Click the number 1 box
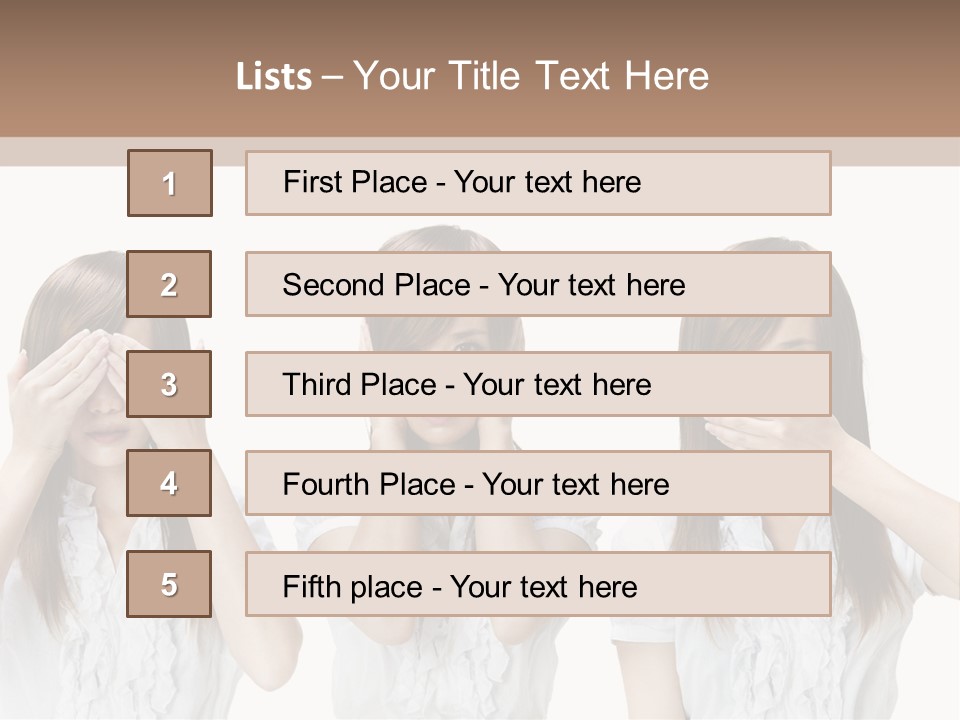960x720 pixels. (x=170, y=183)
